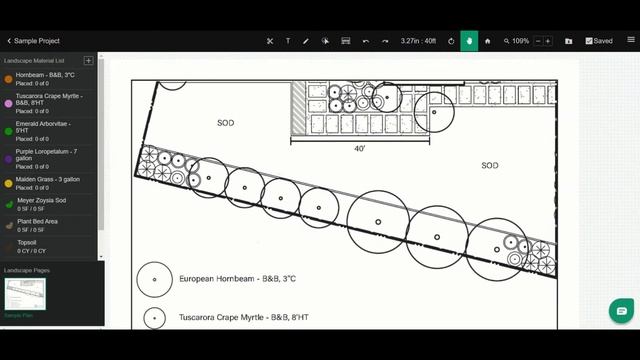This screenshot has width=640, height=360.
Task: Decrease zoom with minus button
Action: click(538, 41)
